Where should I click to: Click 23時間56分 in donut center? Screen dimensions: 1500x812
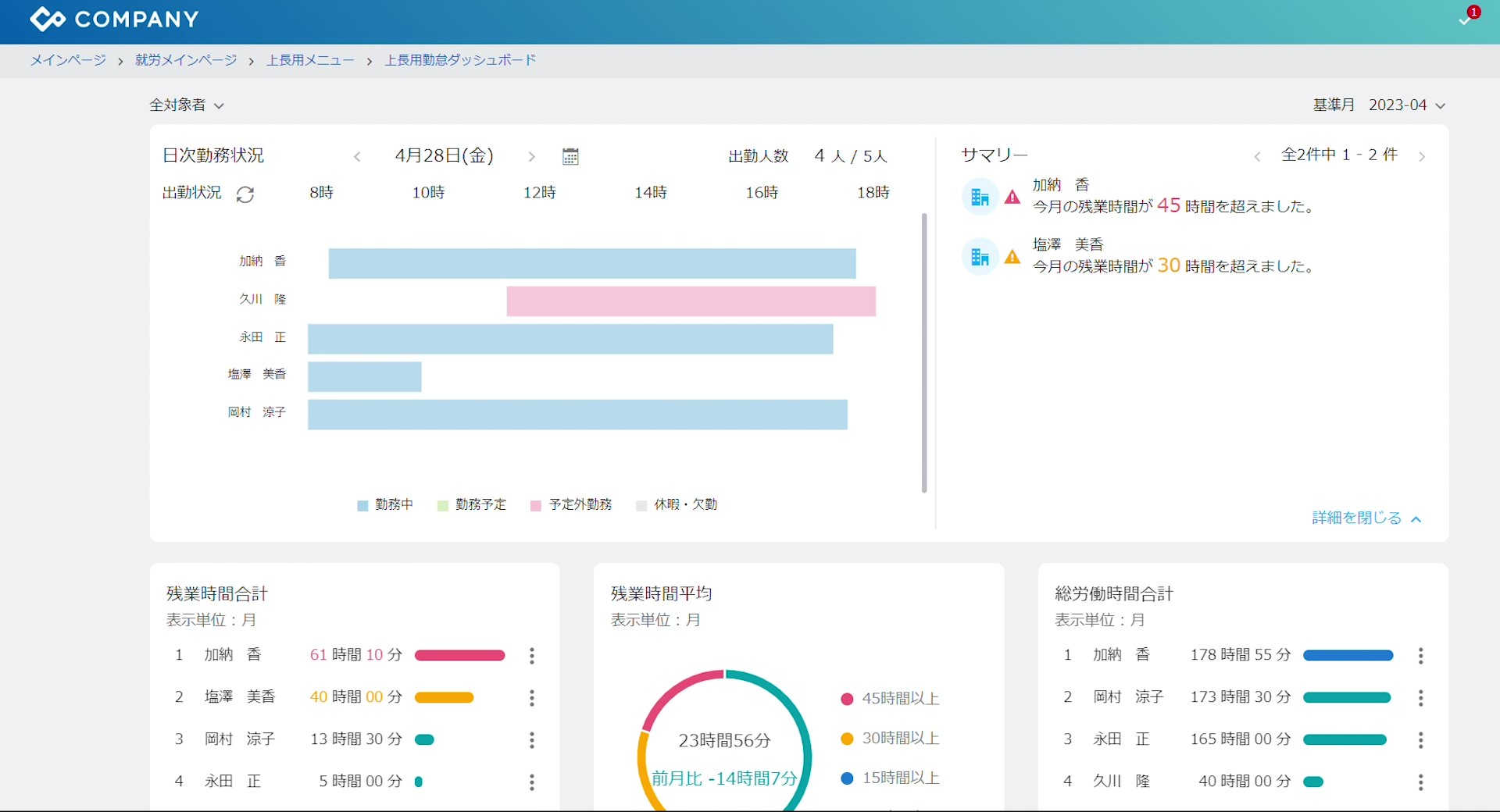click(x=724, y=741)
